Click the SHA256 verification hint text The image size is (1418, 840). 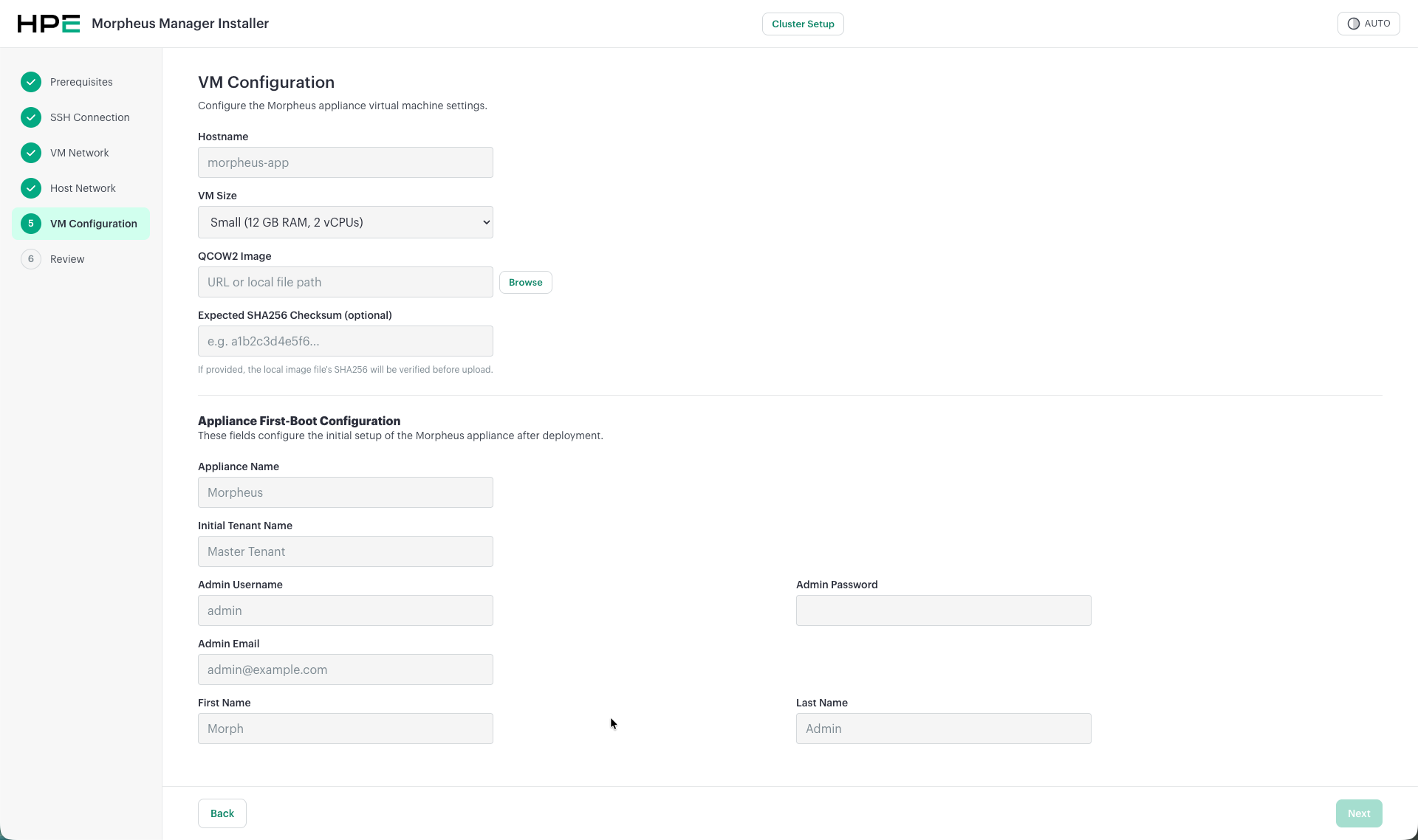coord(345,370)
